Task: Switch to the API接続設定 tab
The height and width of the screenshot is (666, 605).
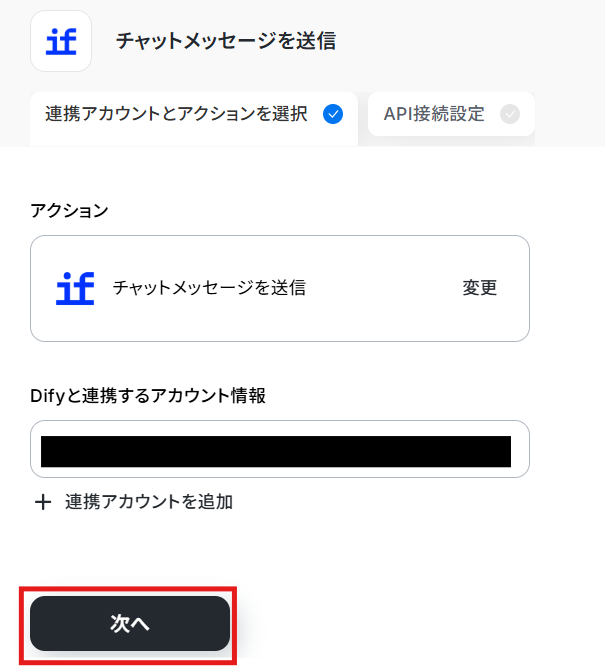Action: (451, 114)
